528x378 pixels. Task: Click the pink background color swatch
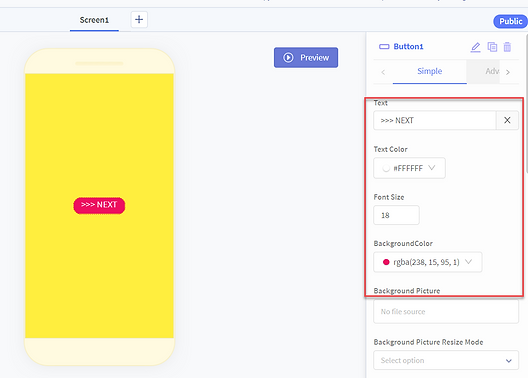click(386, 262)
